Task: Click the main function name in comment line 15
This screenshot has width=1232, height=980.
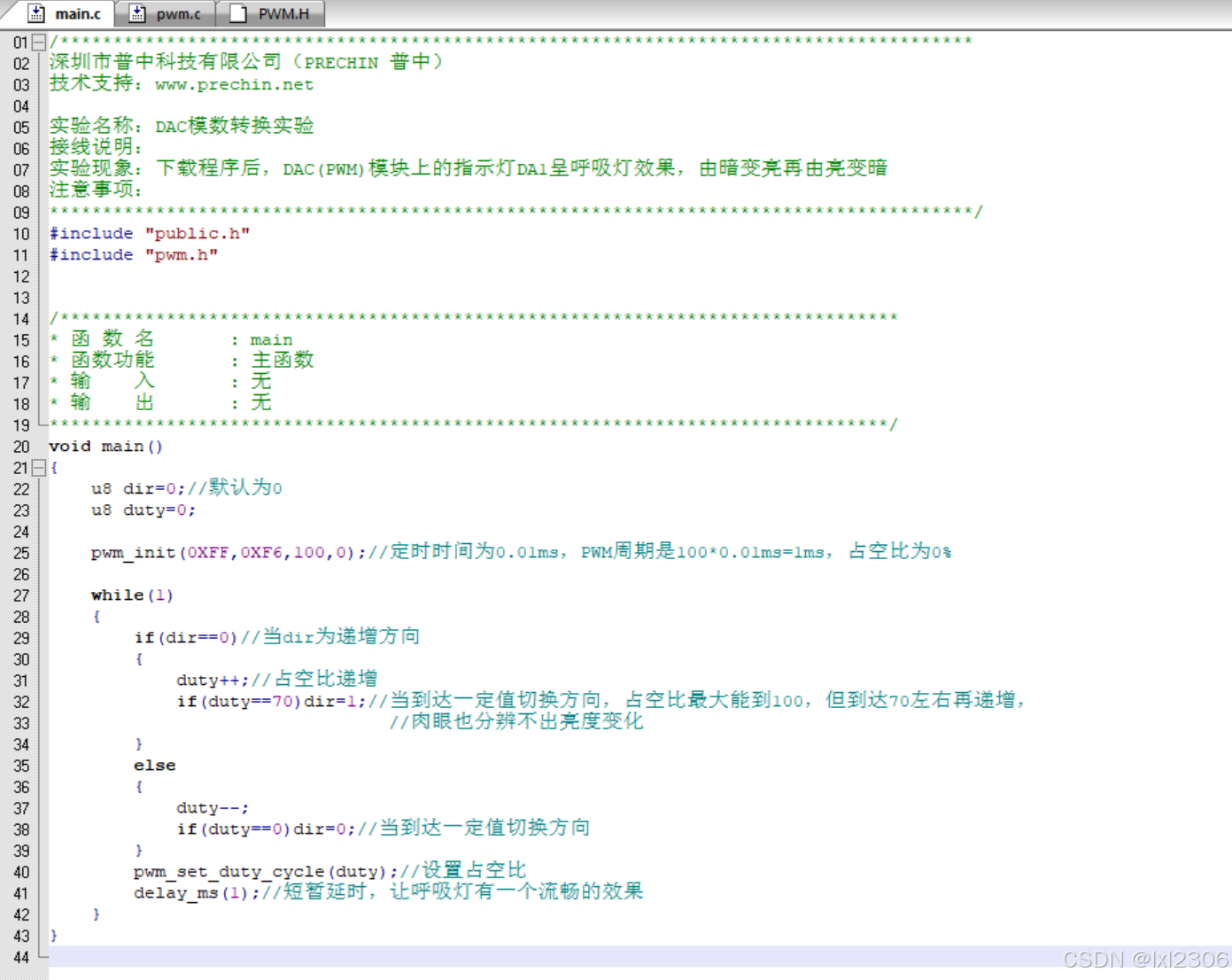Action: click(x=271, y=340)
